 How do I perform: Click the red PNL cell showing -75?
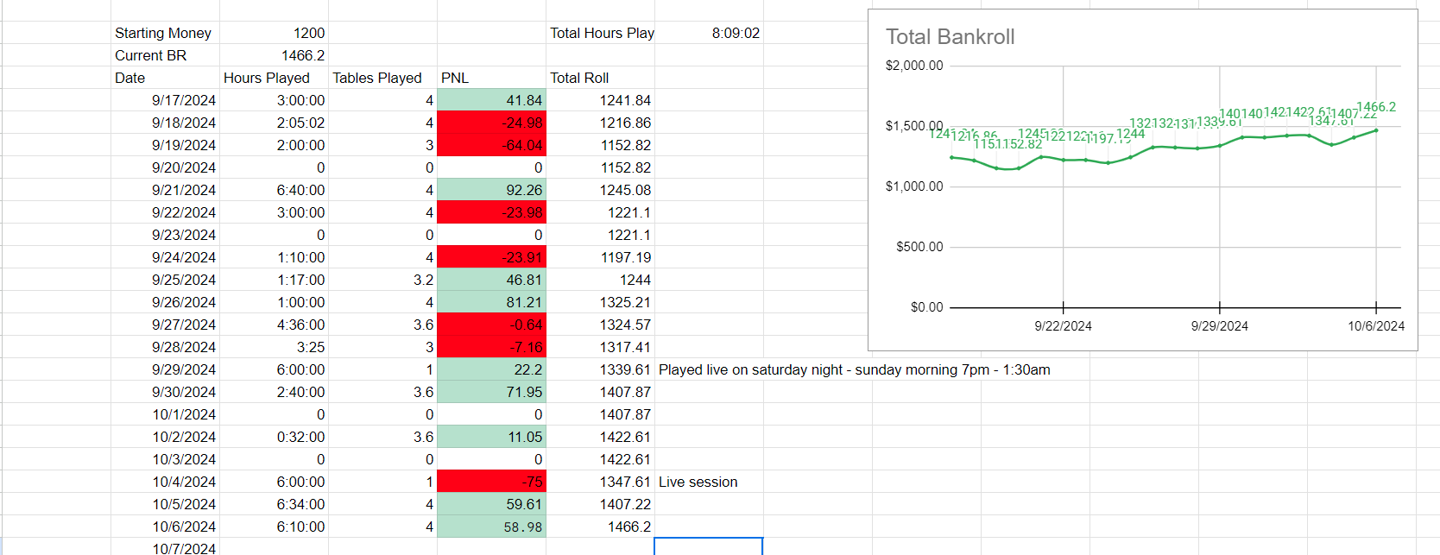point(492,482)
